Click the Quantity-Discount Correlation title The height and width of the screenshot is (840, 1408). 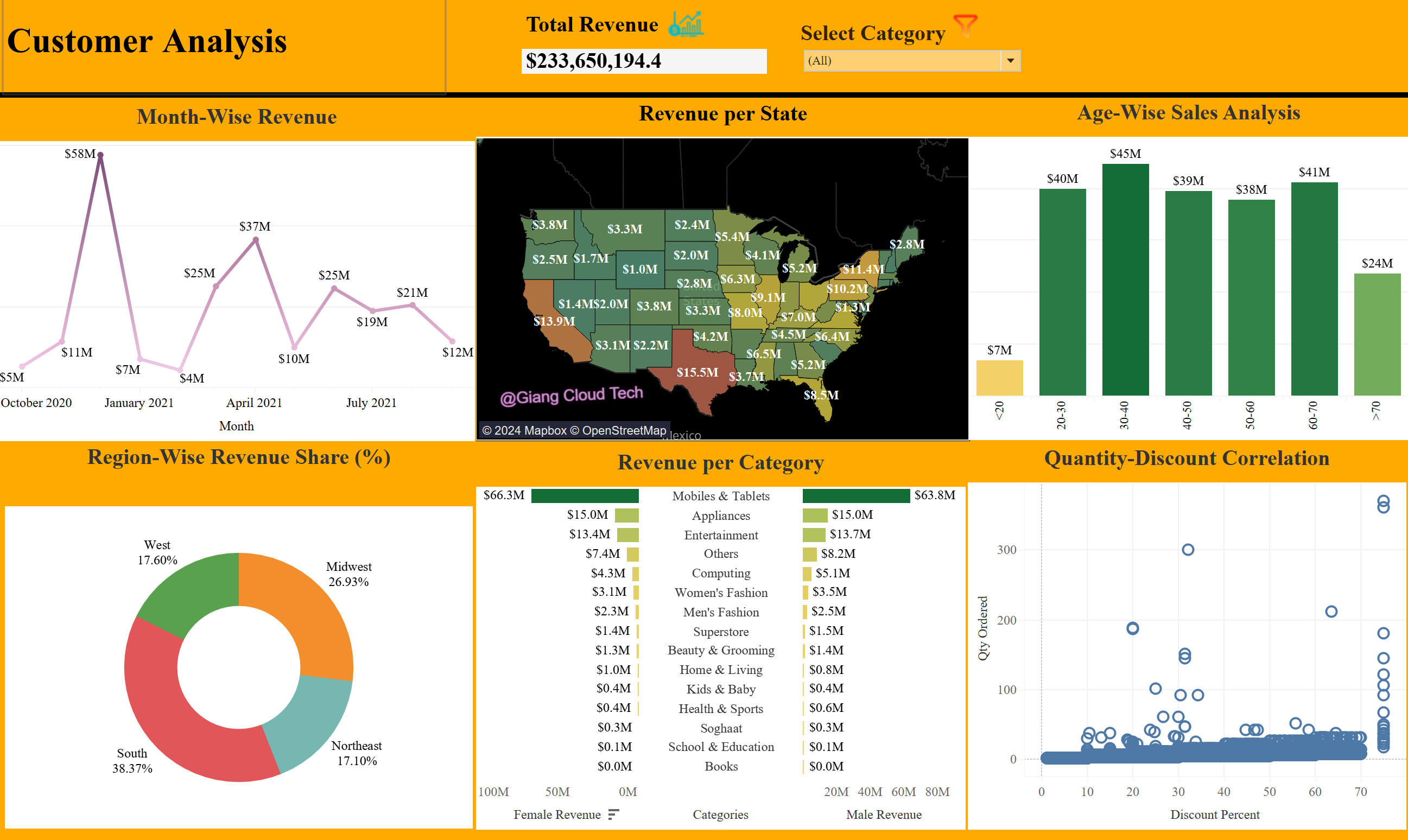click(1187, 459)
